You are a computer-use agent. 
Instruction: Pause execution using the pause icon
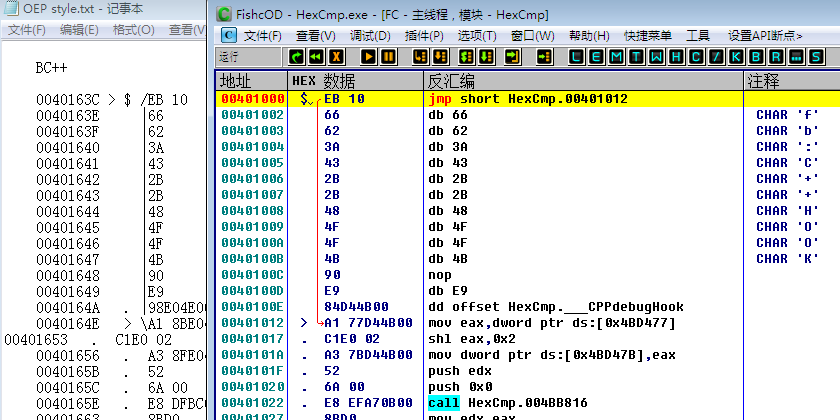390,57
